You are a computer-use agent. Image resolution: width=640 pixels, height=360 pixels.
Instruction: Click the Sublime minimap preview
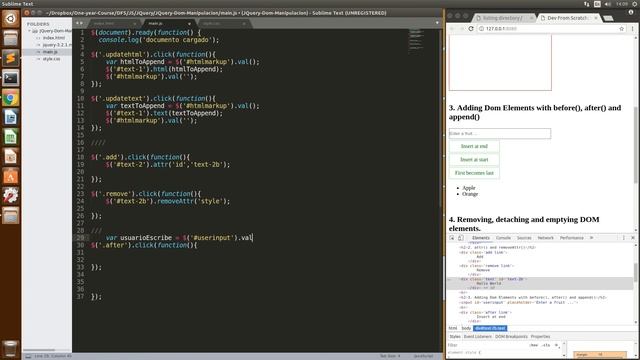(x=416, y=40)
